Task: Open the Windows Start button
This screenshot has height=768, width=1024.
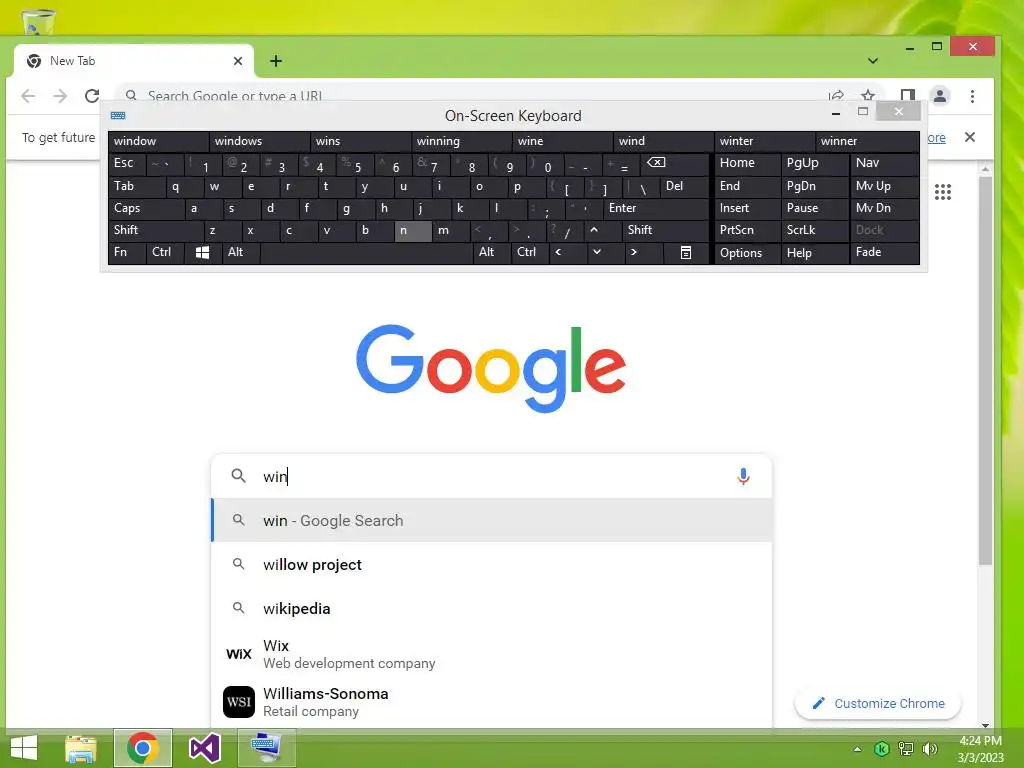Action: pos(24,748)
